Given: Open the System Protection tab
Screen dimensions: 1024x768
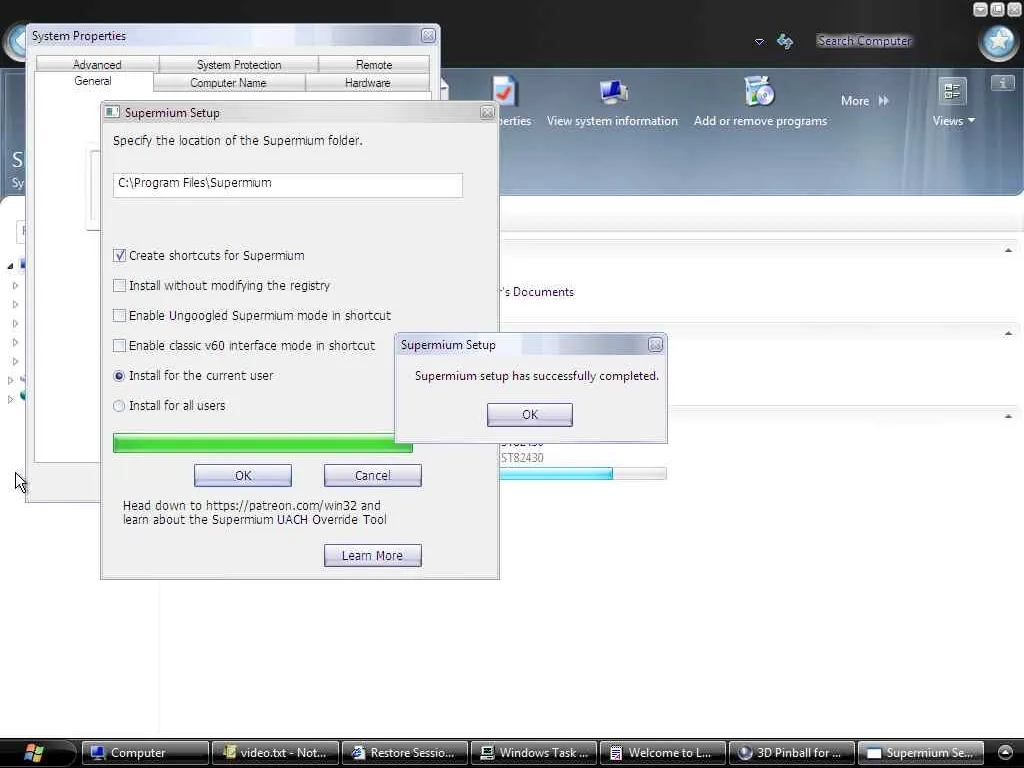Looking at the screenshot, I should point(239,64).
